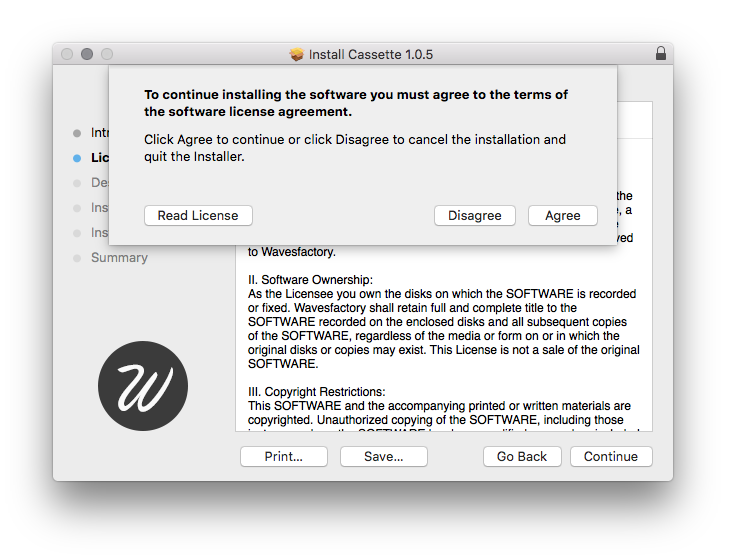Click the lock icon in title bar

pos(661,53)
